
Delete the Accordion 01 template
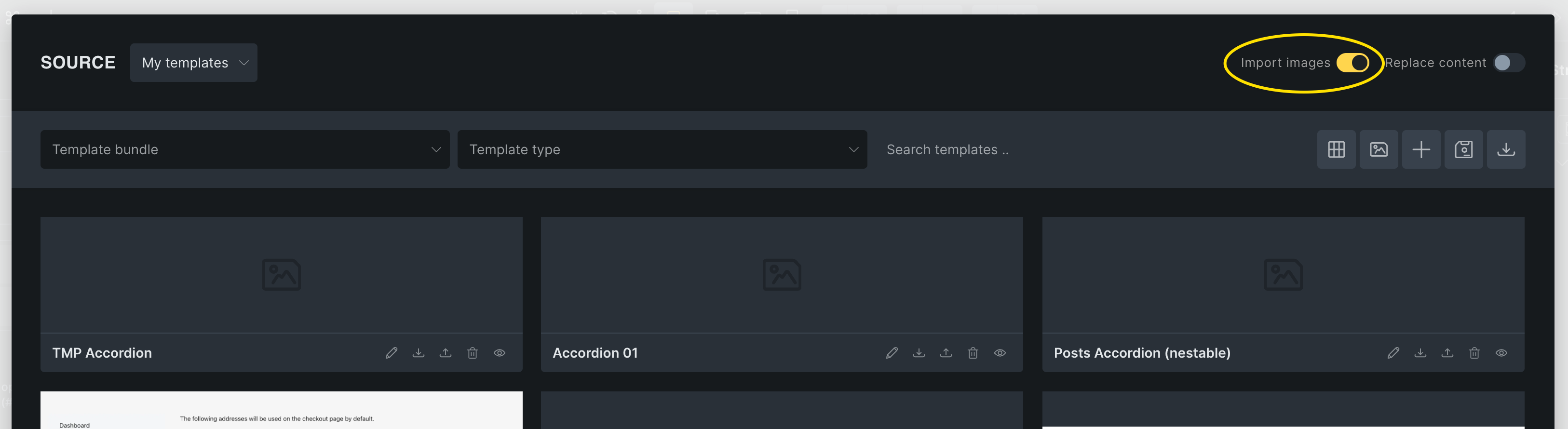973,353
